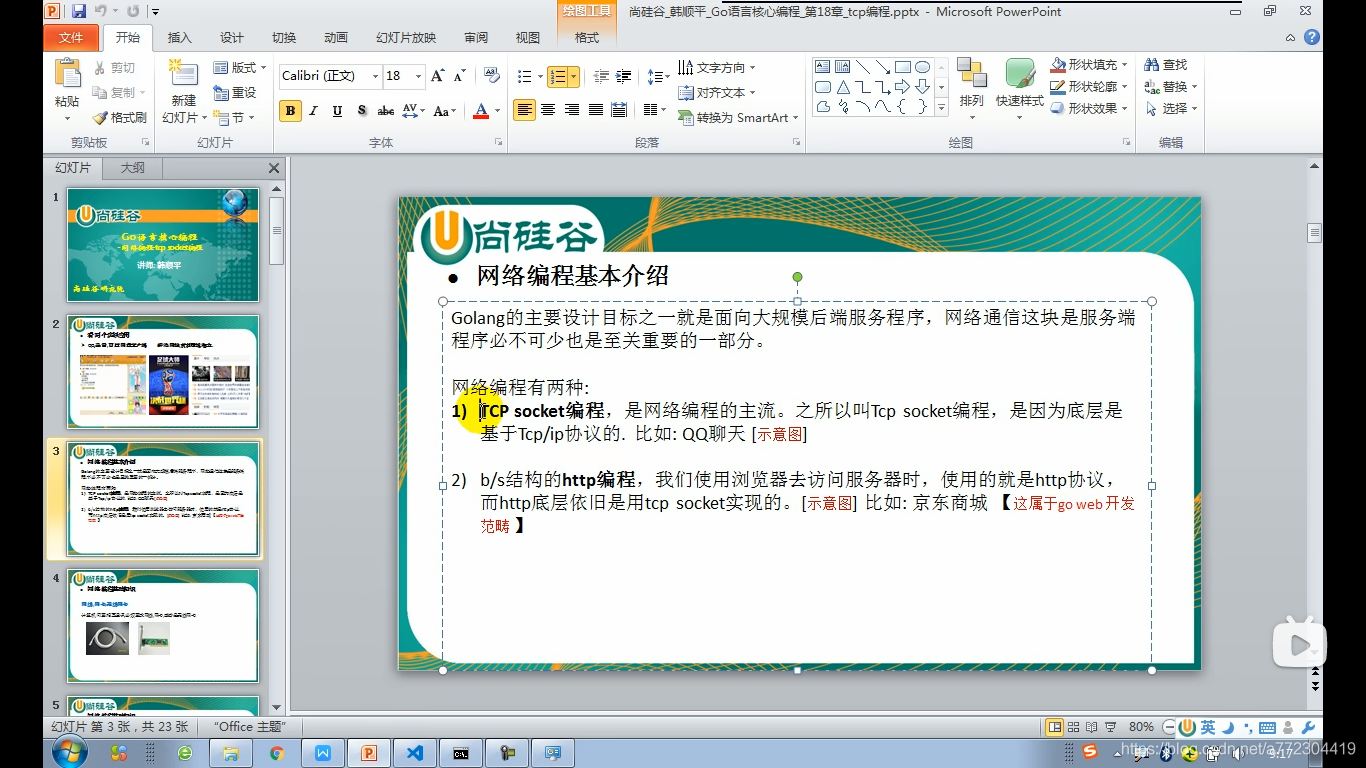
Task: Pick the oval shape in shapes gallery
Action: click(922, 67)
